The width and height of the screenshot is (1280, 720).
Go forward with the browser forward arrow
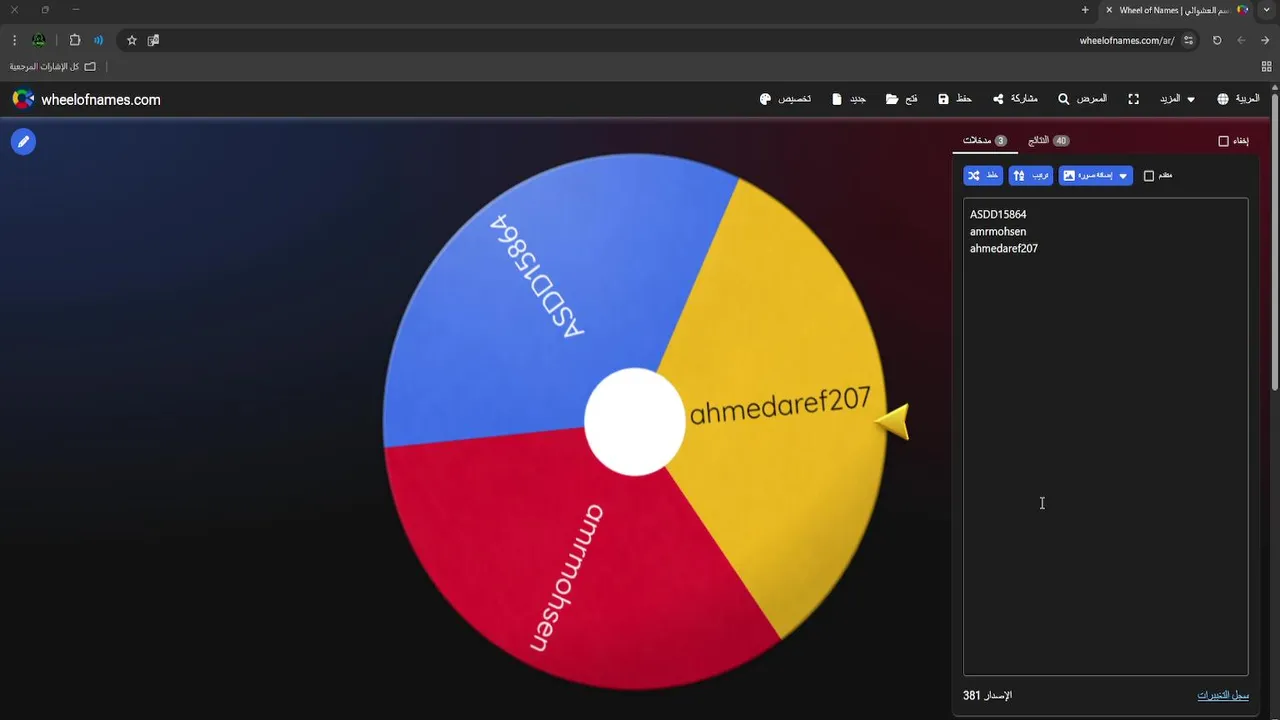[x=1265, y=40]
